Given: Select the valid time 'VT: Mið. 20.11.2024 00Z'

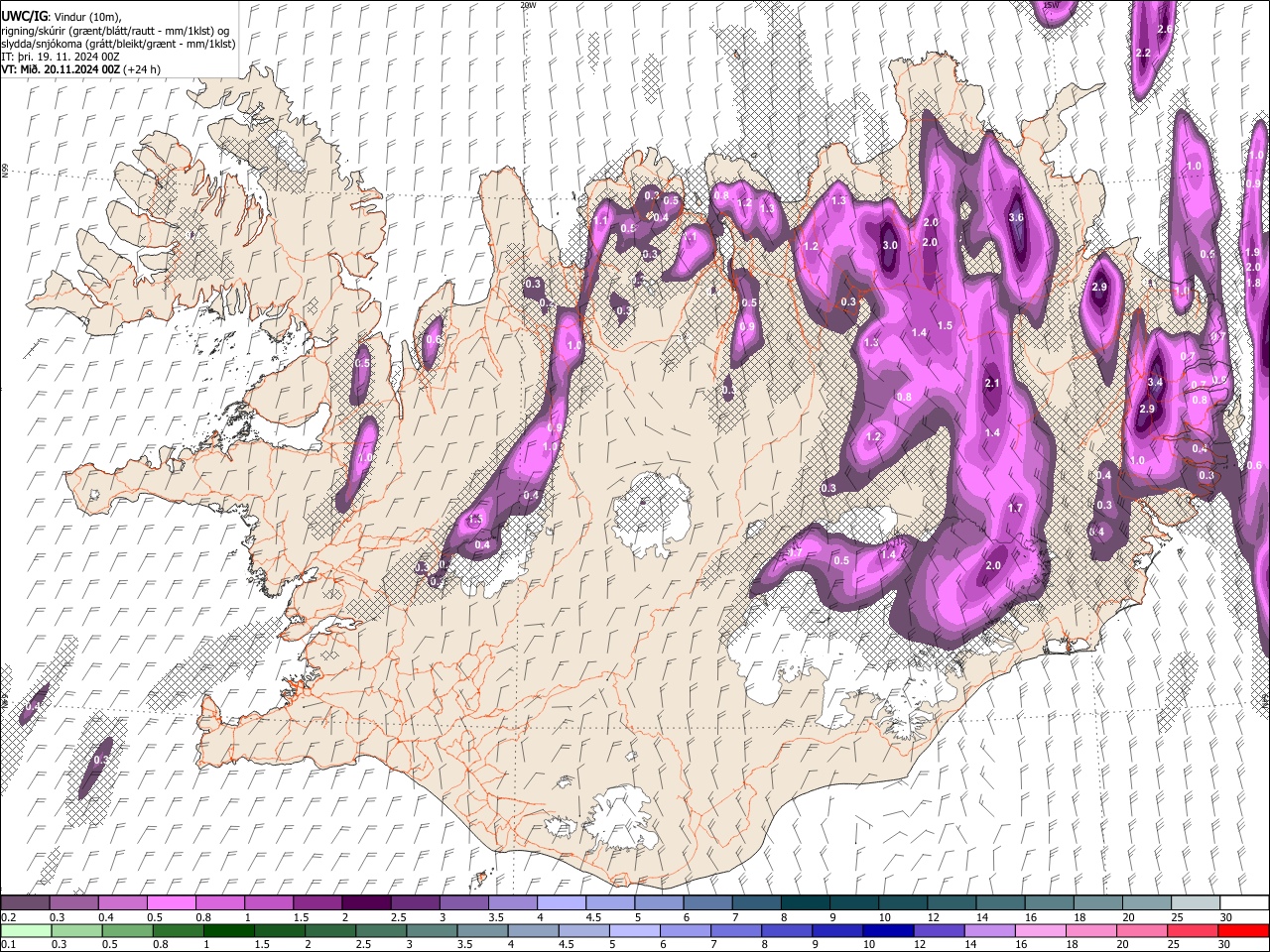Looking at the screenshot, I should (61, 69).
